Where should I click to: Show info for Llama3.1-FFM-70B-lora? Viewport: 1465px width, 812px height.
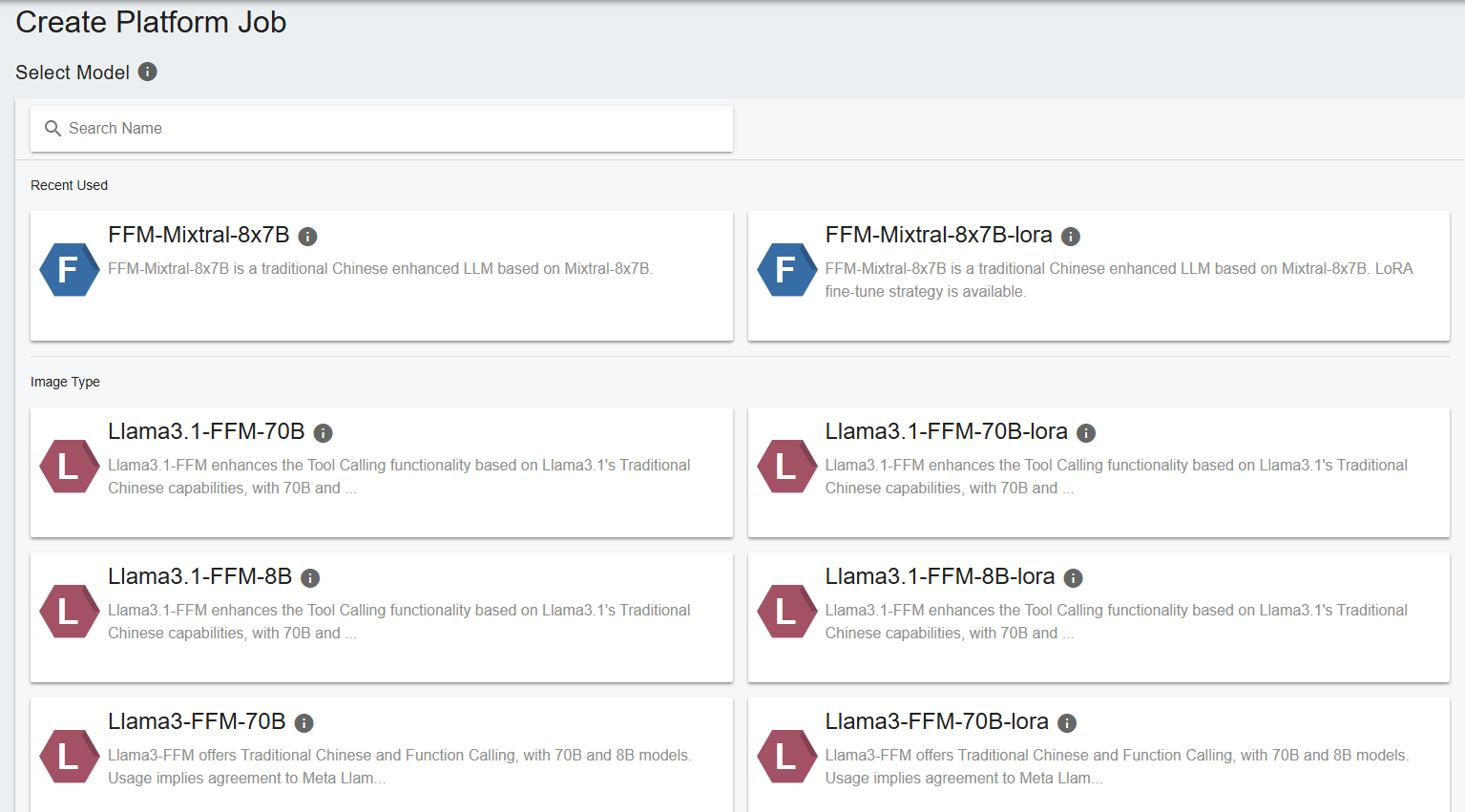(1086, 433)
